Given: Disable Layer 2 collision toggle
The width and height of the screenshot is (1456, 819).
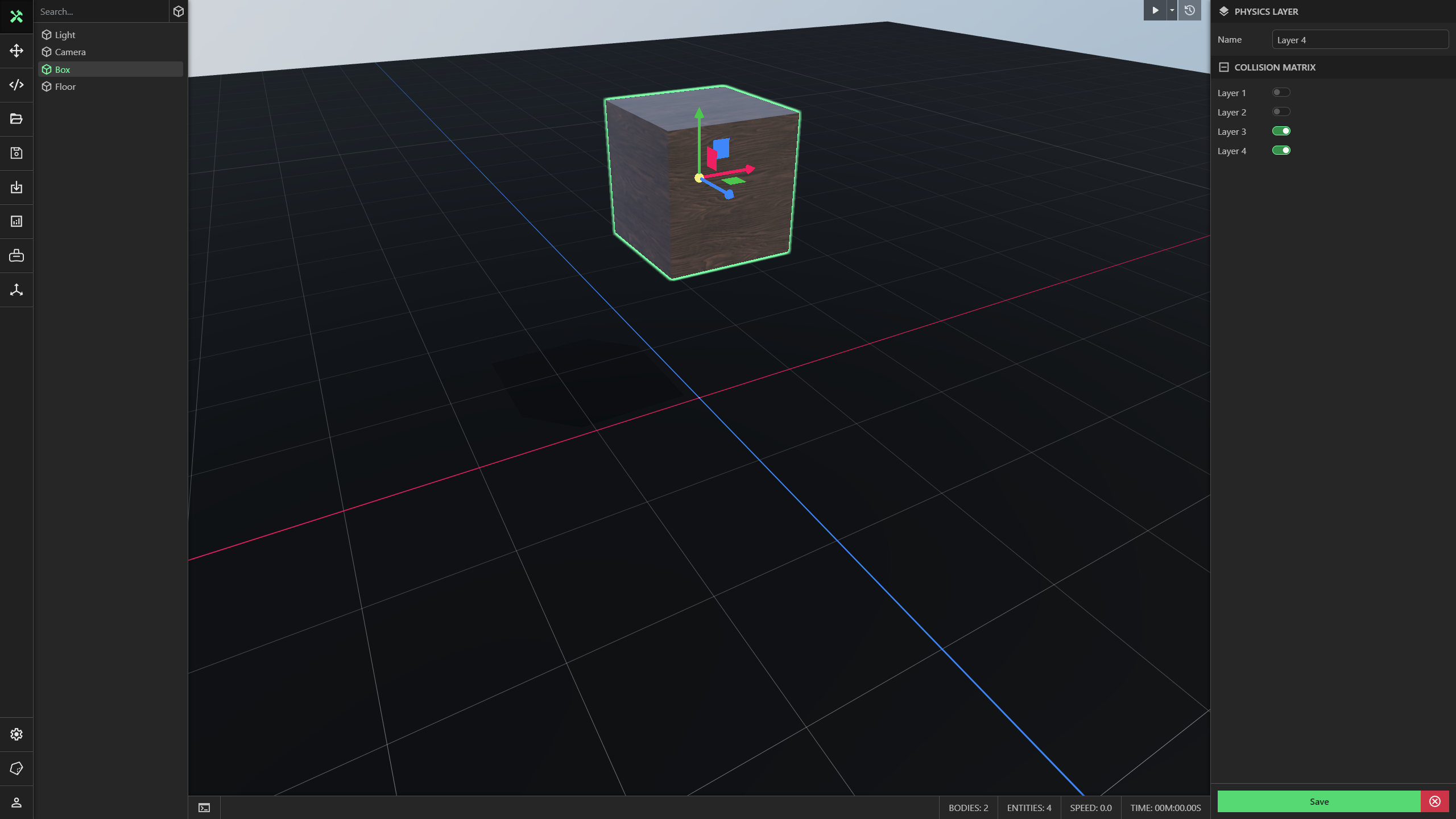Looking at the screenshot, I should (1281, 111).
